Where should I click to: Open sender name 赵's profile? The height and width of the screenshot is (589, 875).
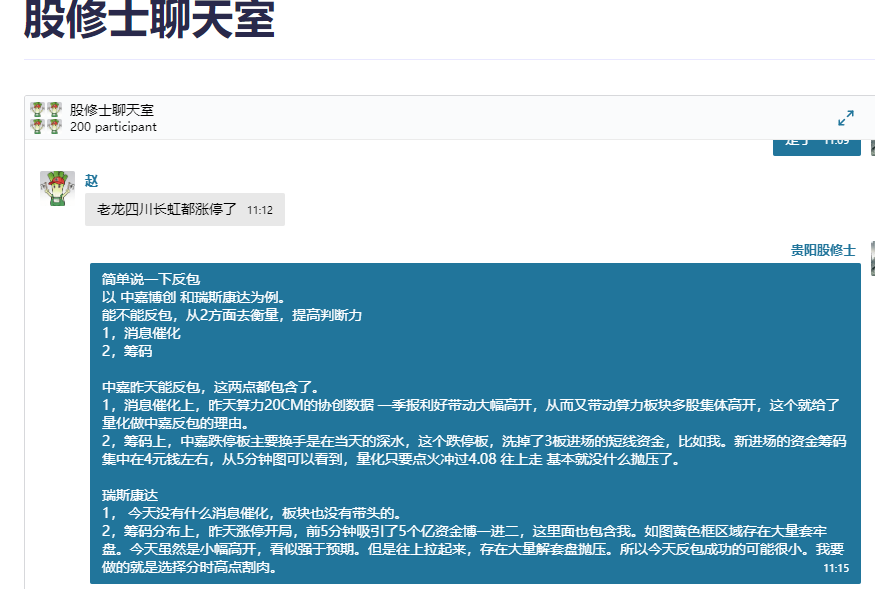91,181
